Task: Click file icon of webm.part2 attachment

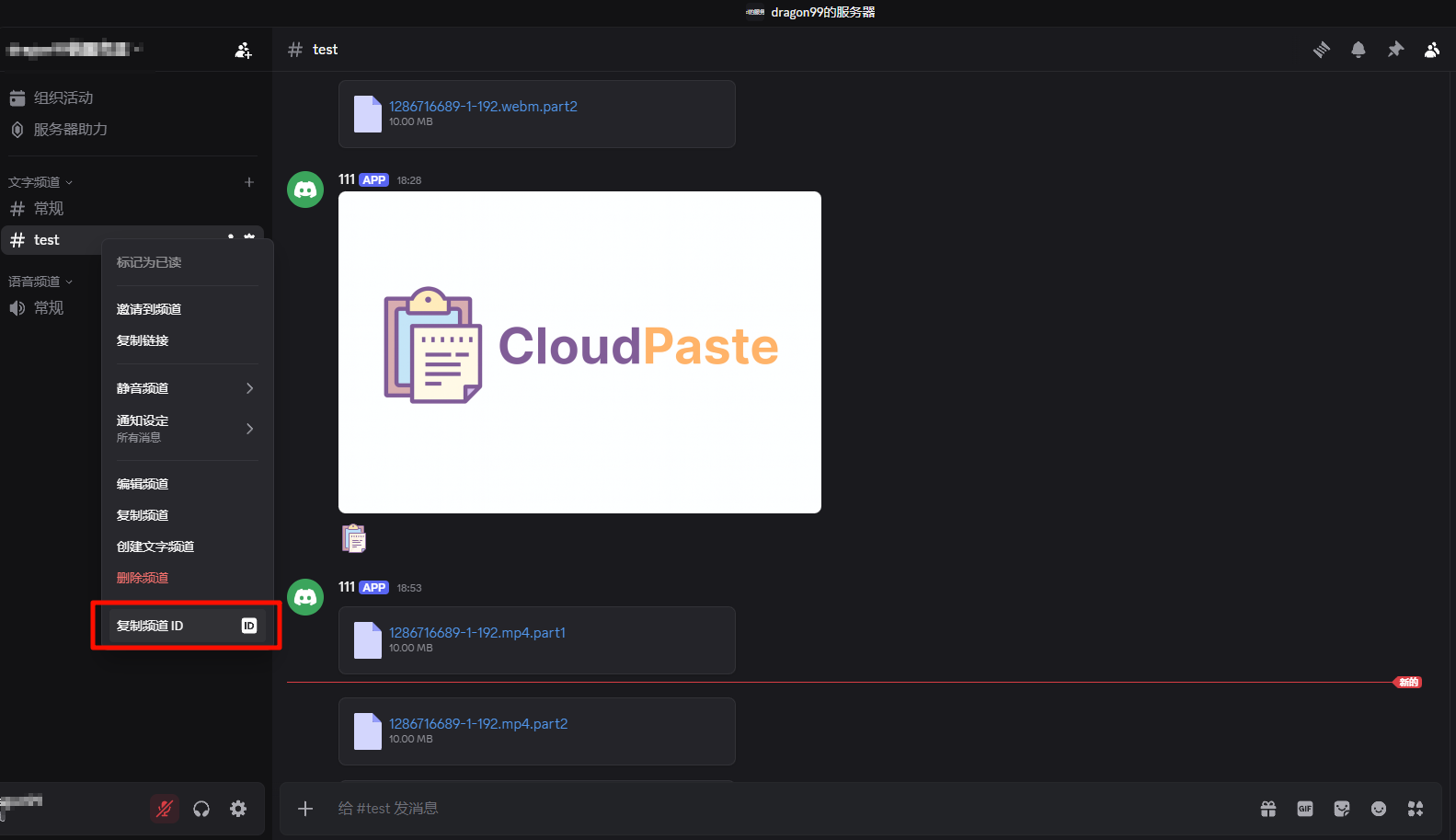Action: 368,114
